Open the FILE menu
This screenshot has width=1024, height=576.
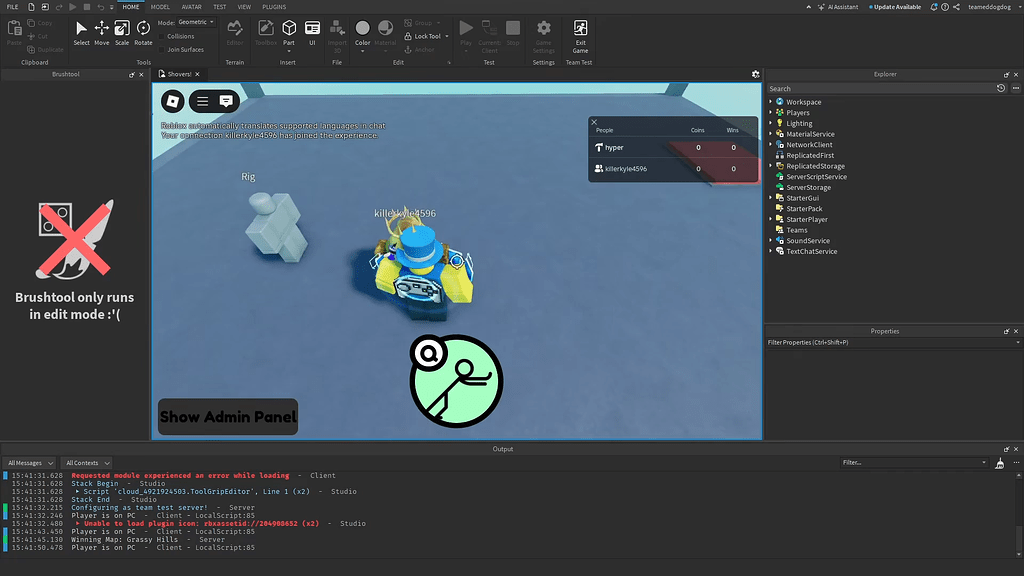(12, 7)
